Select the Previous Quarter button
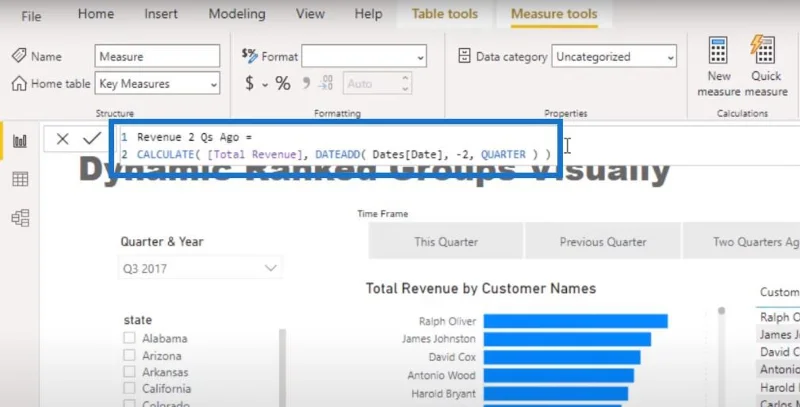Screen dimensions: 800x407 603,241
